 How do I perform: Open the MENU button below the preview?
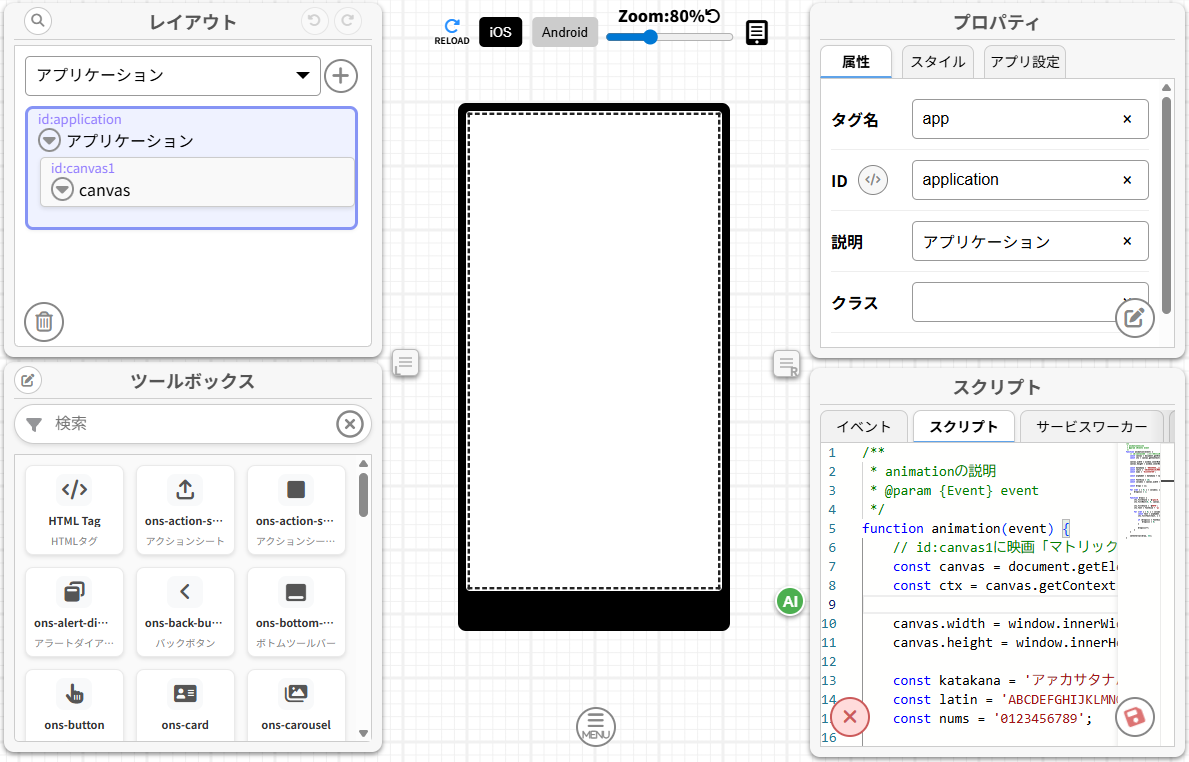(x=595, y=727)
